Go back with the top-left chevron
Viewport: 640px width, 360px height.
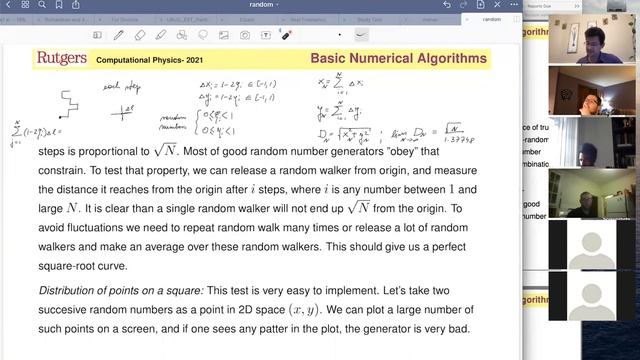pyautogui.click(x=8, y=4)
